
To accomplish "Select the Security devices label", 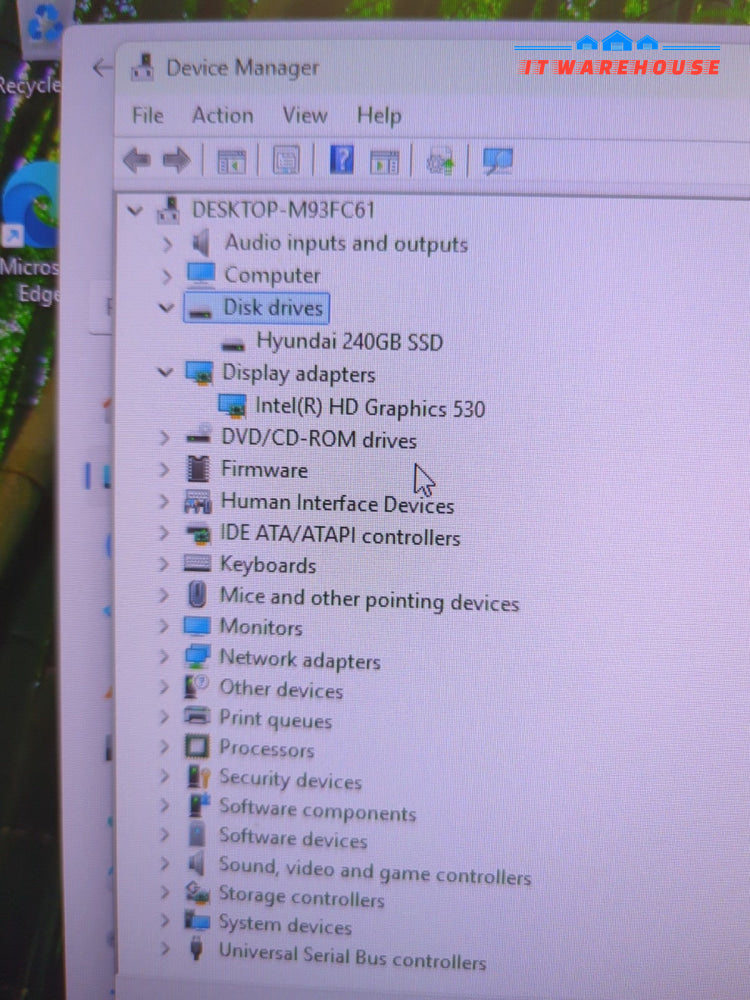I will tap(290, 779).
